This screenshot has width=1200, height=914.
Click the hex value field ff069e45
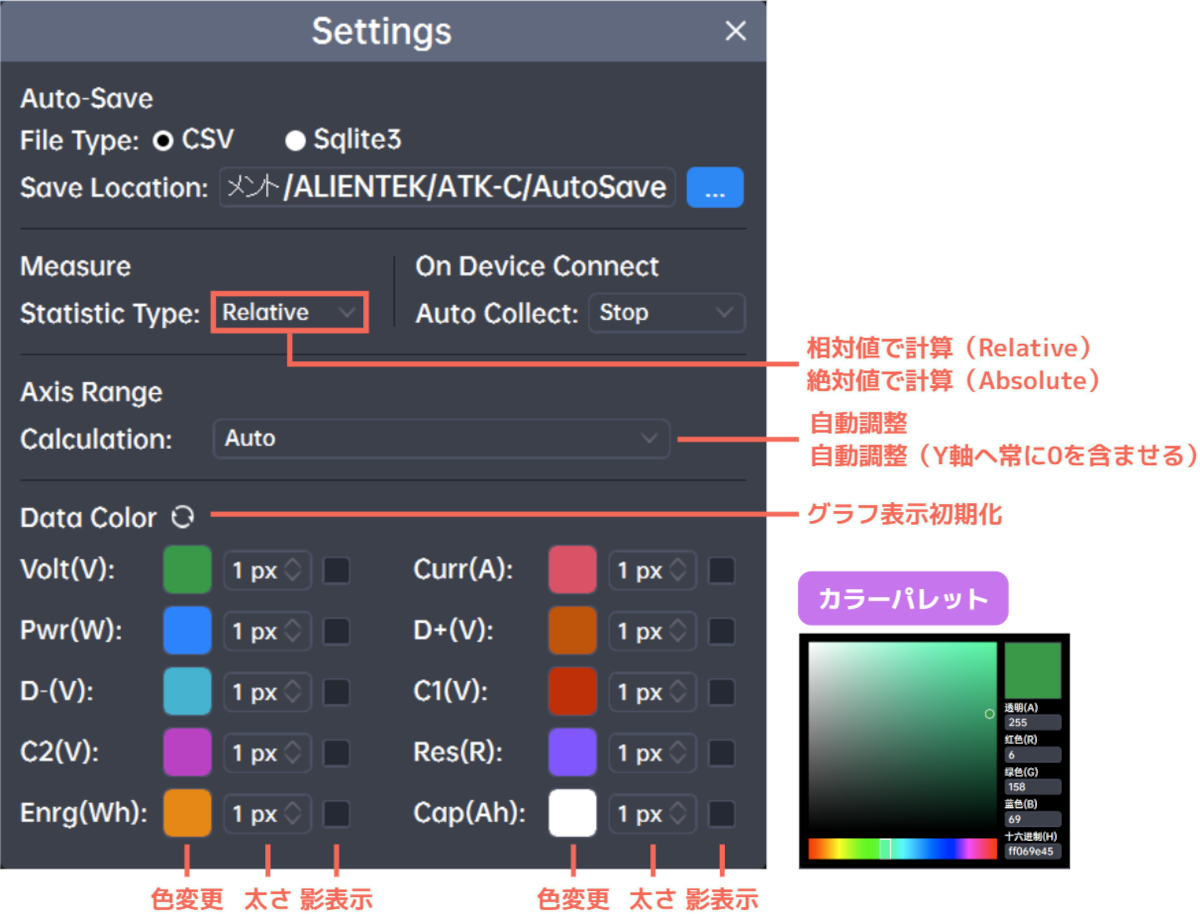(x=1033, y=852)
